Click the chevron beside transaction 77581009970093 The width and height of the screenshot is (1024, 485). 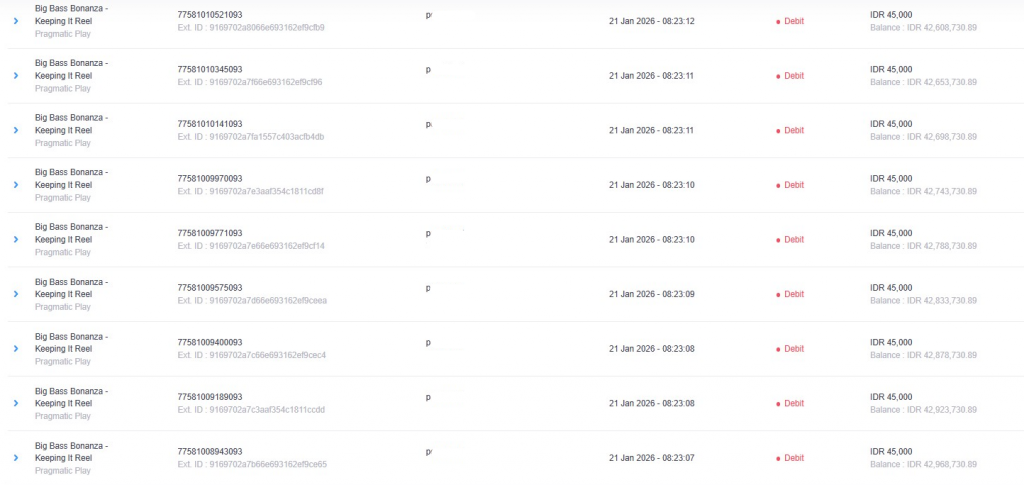tap(16, 185)
